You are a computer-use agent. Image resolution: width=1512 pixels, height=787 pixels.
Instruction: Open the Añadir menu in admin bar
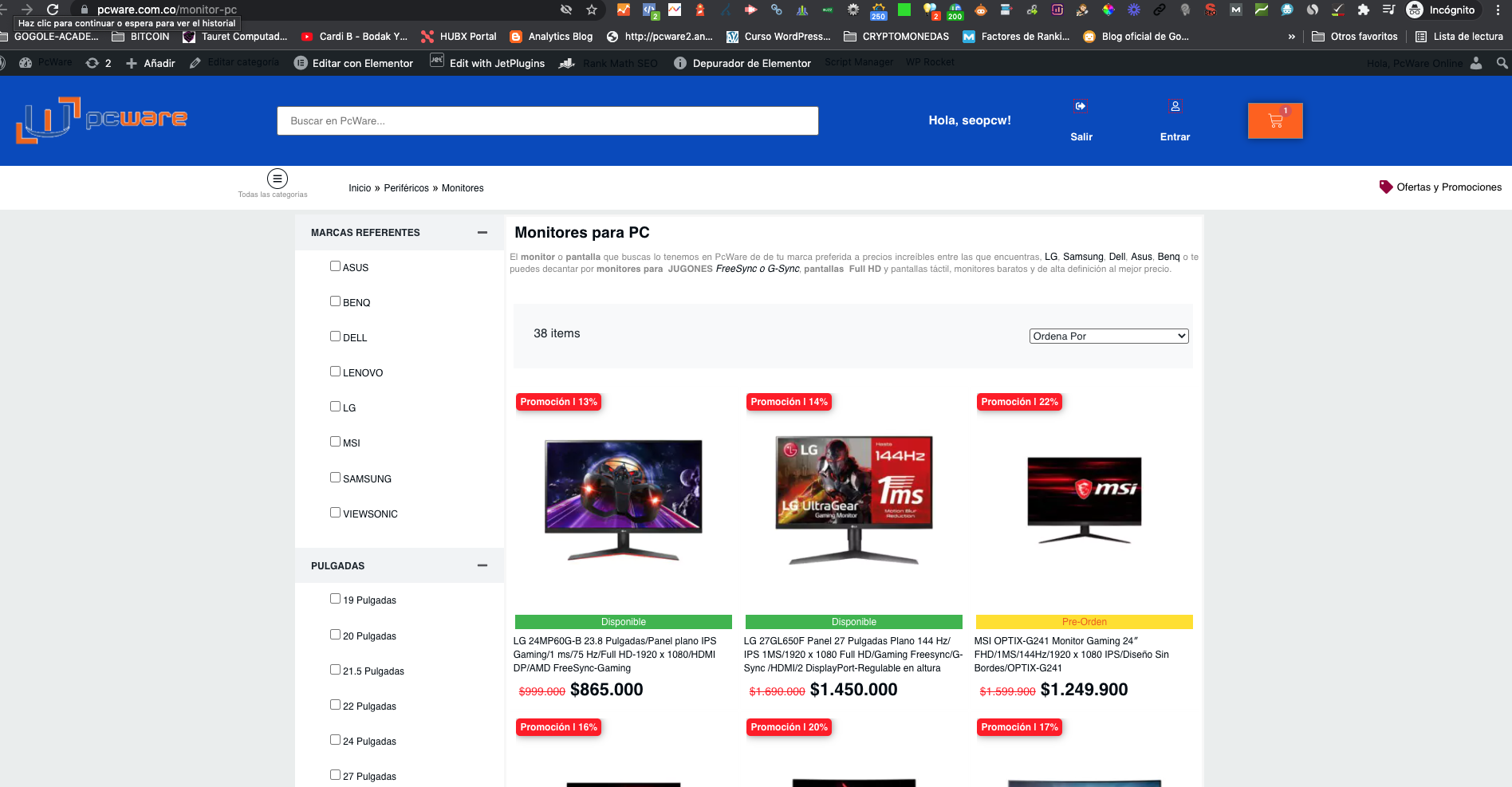click(x=151, y=63)
